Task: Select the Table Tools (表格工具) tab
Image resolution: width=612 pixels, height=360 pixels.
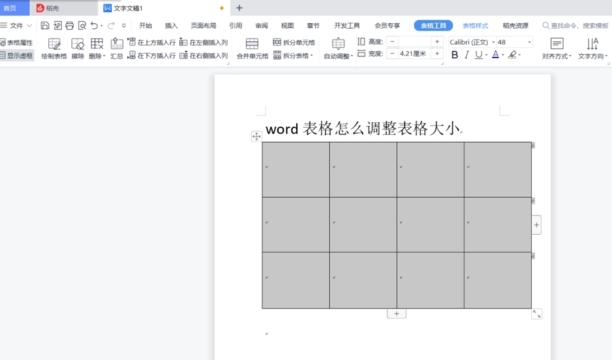Action: click(x=433, y=26)
